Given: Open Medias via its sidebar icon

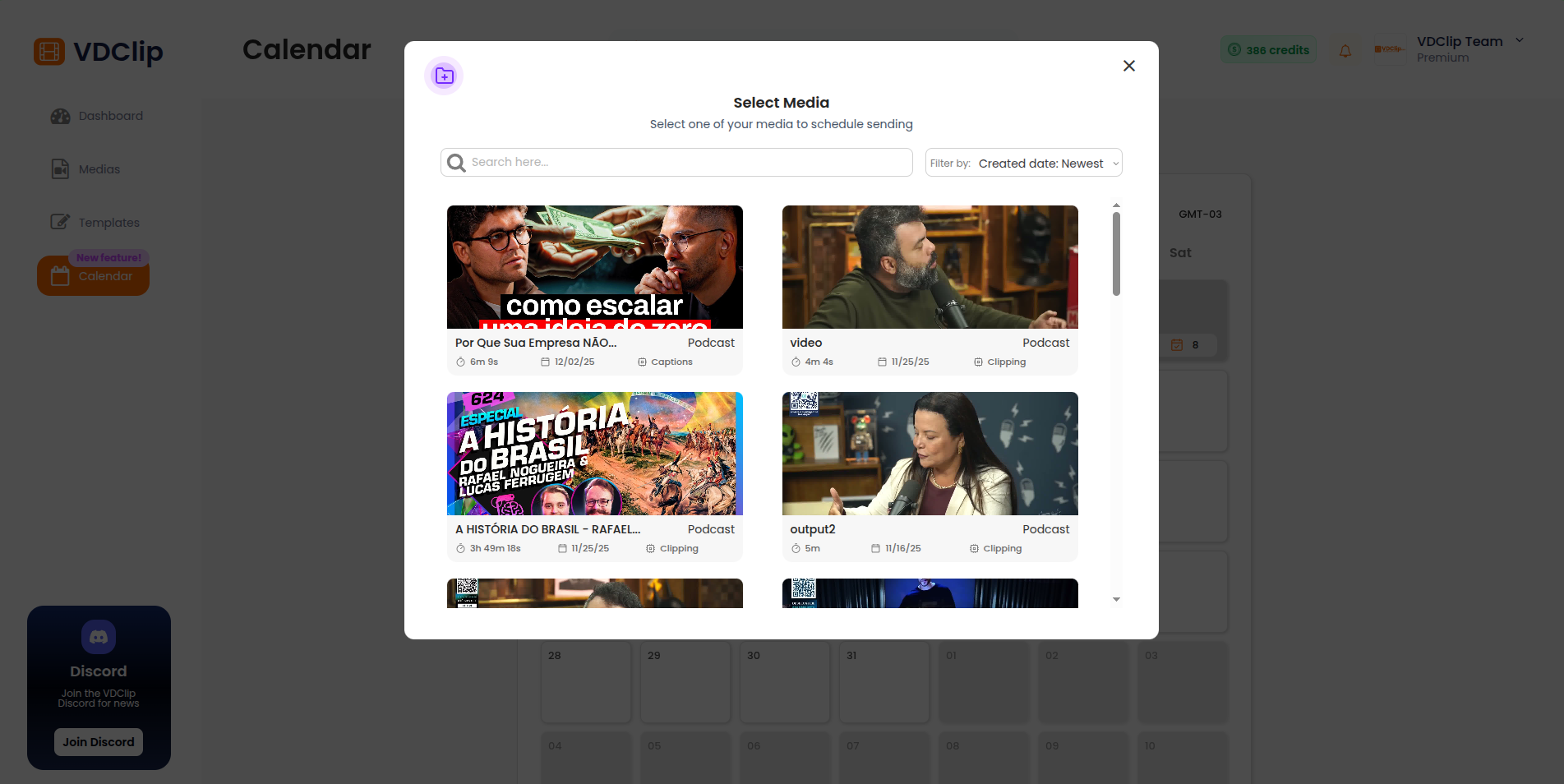Looking at the screenshot, I should (59, 168).
